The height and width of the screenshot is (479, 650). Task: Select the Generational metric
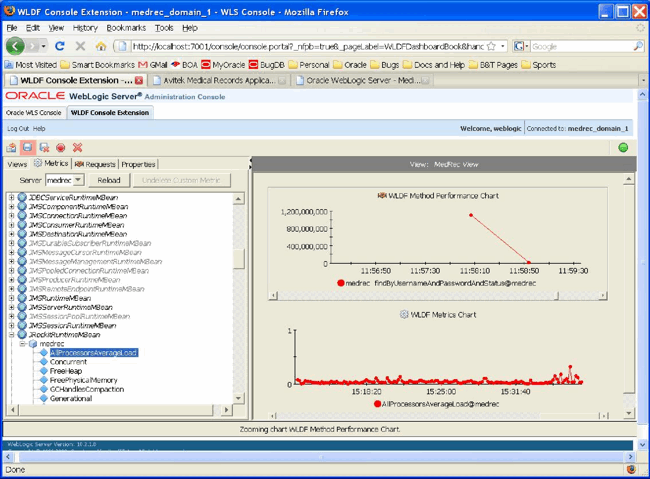[x=71, y=398]
